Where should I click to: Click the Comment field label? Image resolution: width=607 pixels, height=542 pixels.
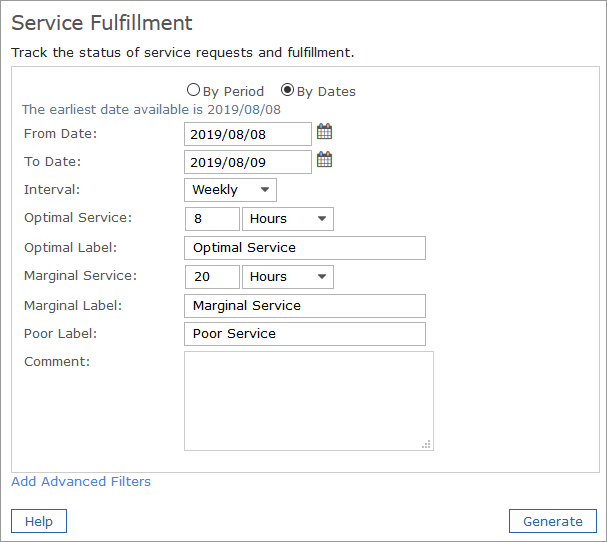click(x=57, y=361)
